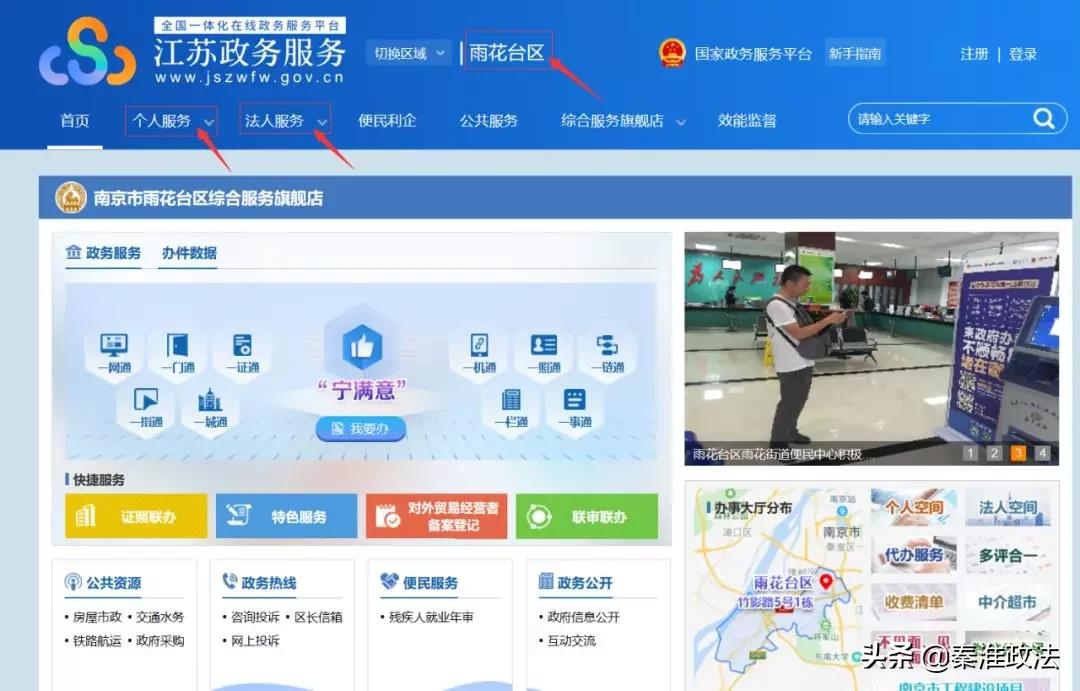This screenshot has width=1080, height=691.
Task: Open 国家政务服务平台 via its emblem icon
Action: pyautogui.click(x=670, y=54)
